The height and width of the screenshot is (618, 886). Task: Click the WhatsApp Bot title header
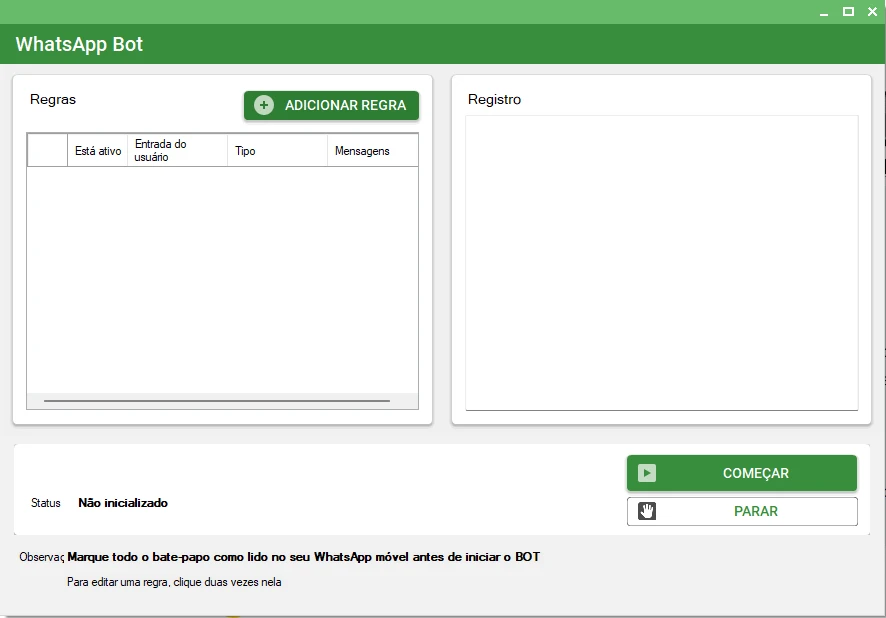tap(79, 45)
